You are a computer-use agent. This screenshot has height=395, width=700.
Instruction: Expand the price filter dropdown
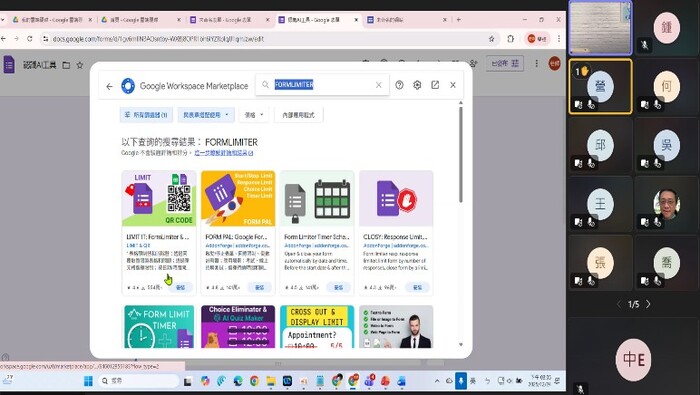point(254,115)
